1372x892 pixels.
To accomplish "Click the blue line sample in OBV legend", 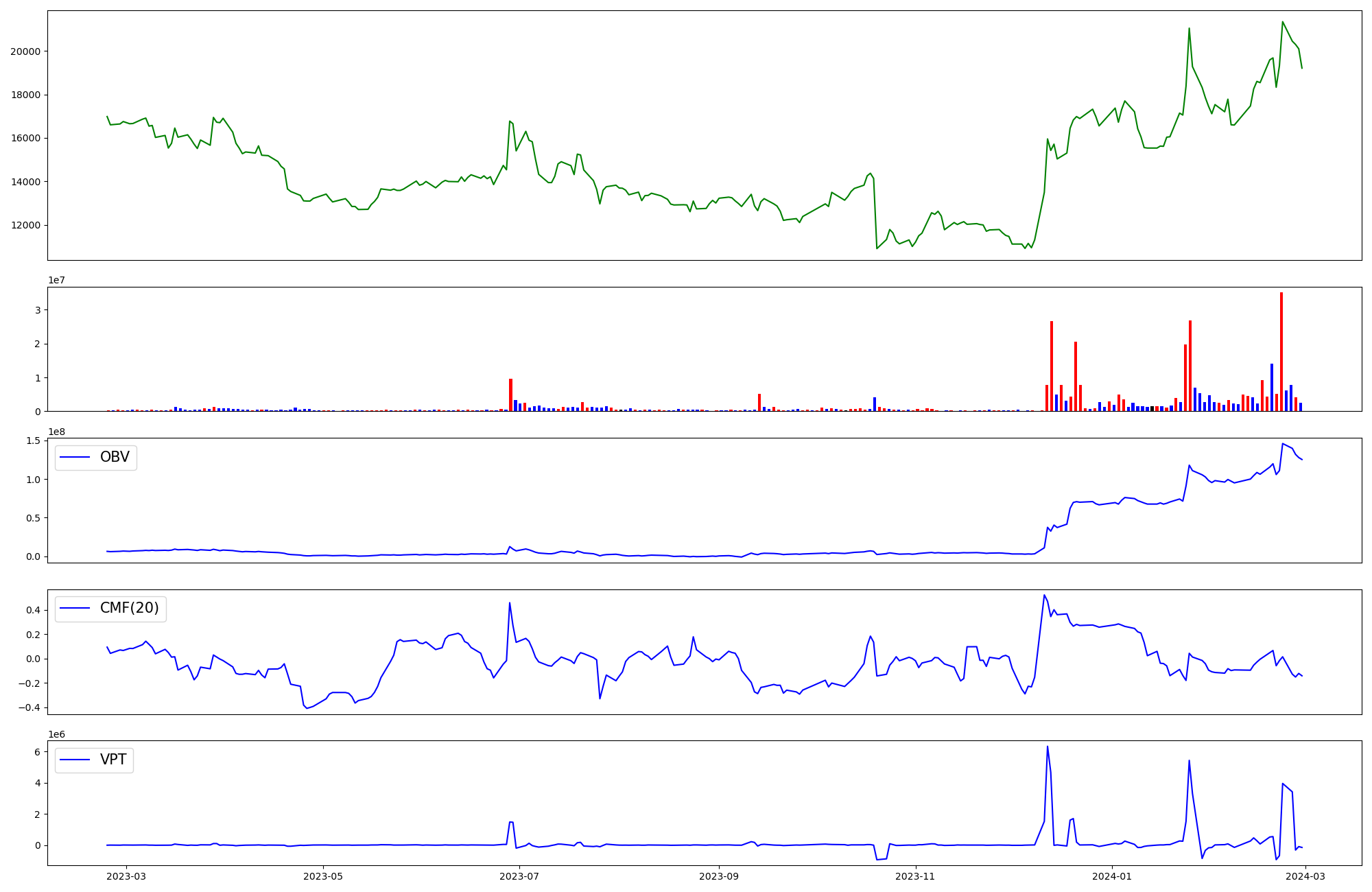I will 75,458.
